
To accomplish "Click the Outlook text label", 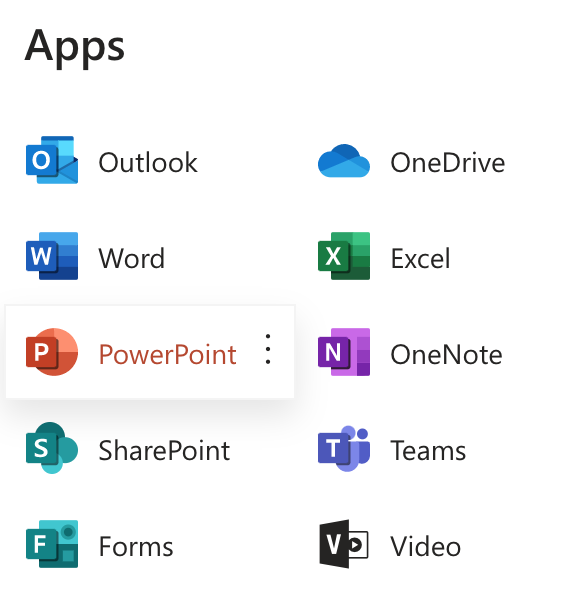I will click(x=148, y=162).
